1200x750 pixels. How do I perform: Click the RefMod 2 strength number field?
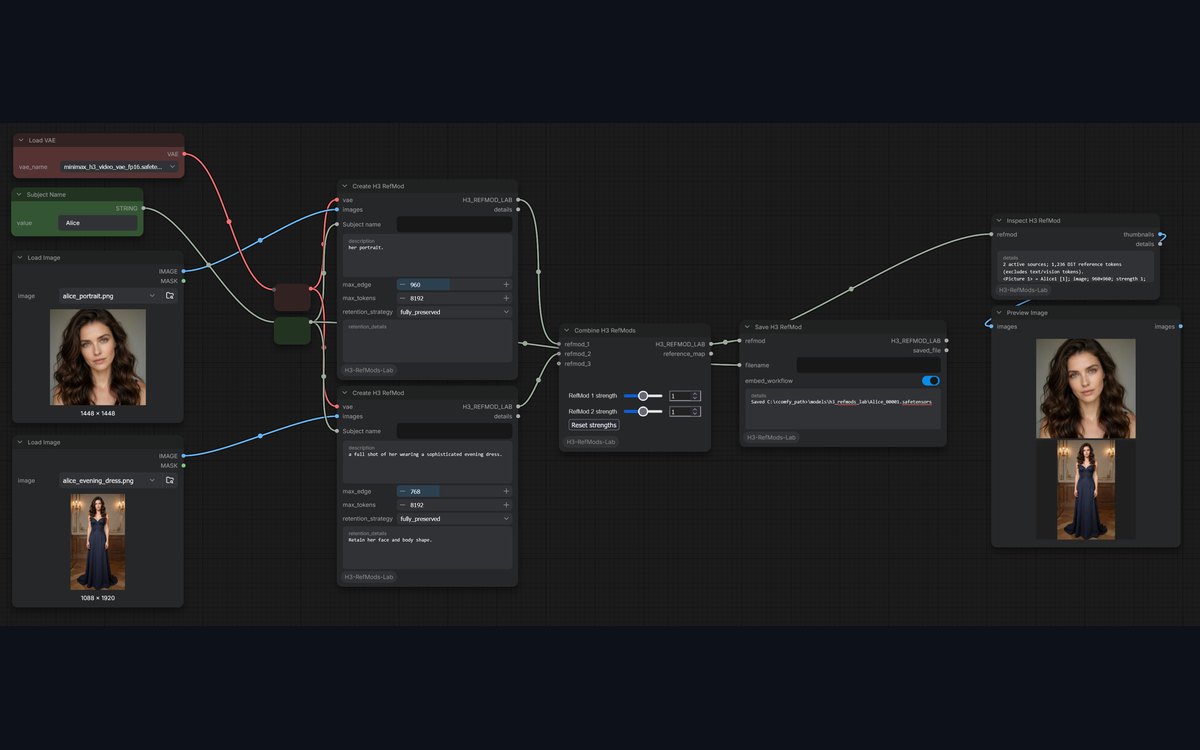click(x=685, y=411)
